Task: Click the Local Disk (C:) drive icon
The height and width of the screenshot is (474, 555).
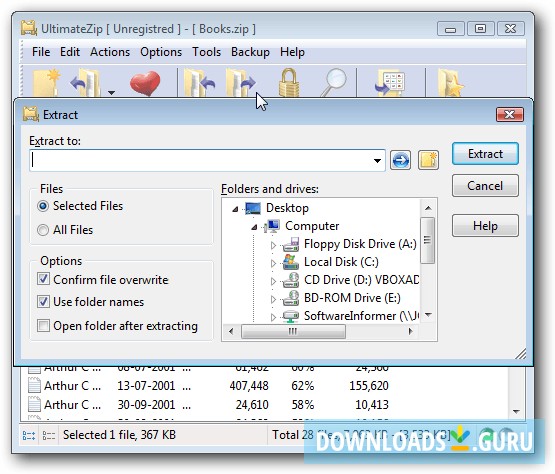Action: tap(291, 262)
